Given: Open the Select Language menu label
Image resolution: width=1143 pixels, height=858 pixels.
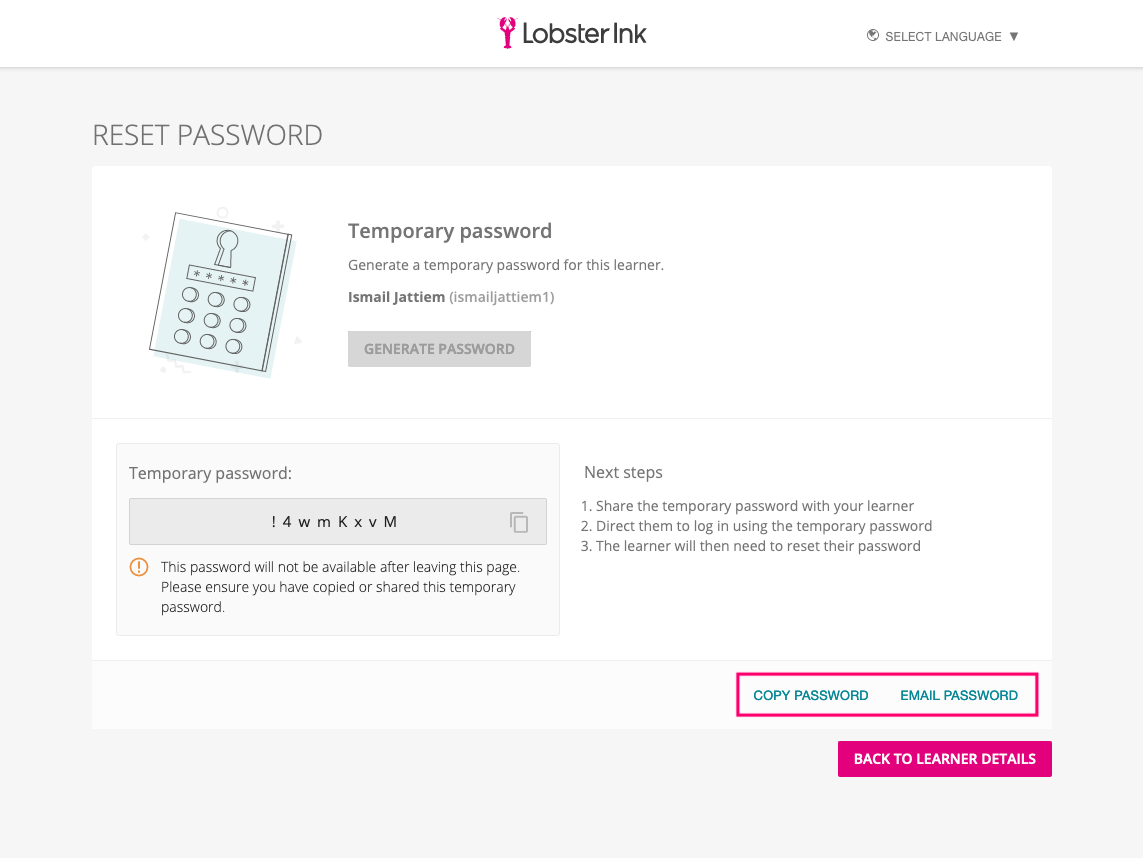Looking at the screenshot, I should coord(943,36).
